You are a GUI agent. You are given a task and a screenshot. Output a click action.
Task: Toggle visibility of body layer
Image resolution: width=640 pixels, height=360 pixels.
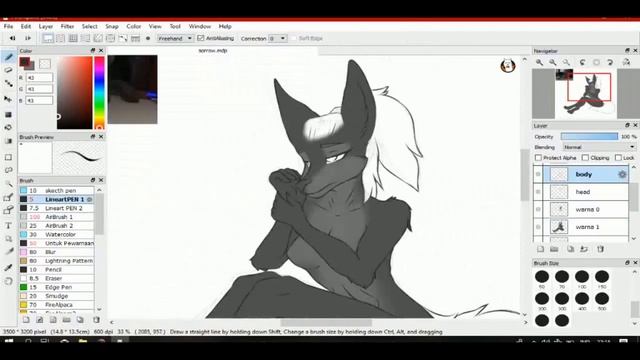[x=538, y=175]
